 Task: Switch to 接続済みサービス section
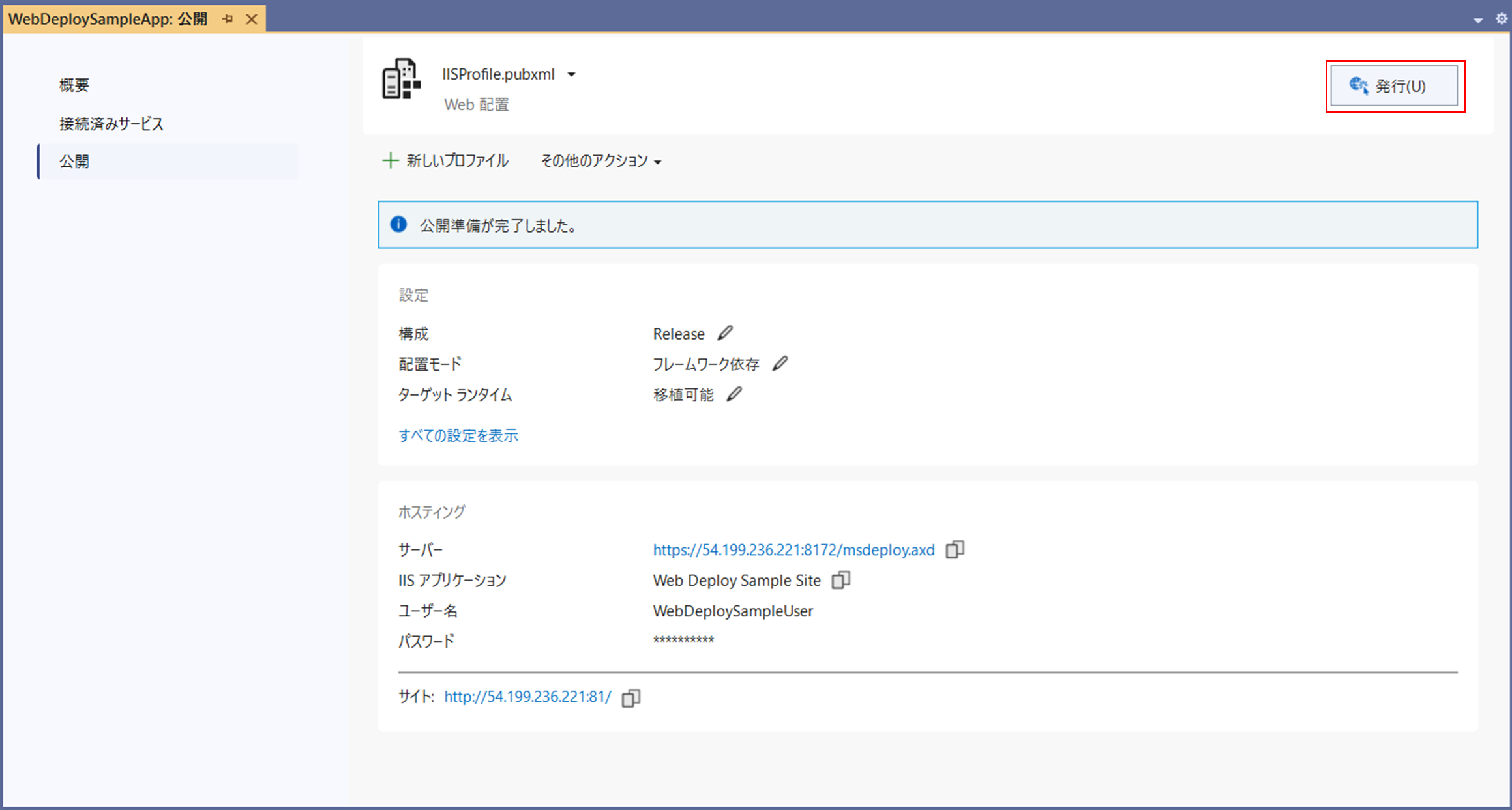coord(111,124)
